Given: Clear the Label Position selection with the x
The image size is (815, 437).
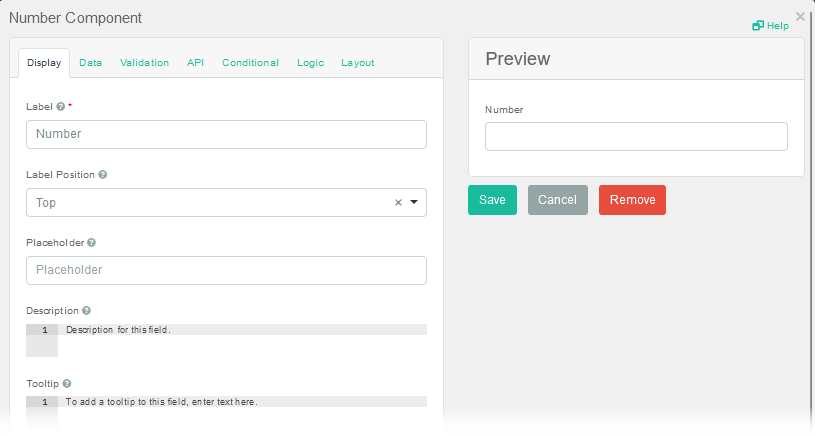Looking at the screenshot, I should [398, 202].
